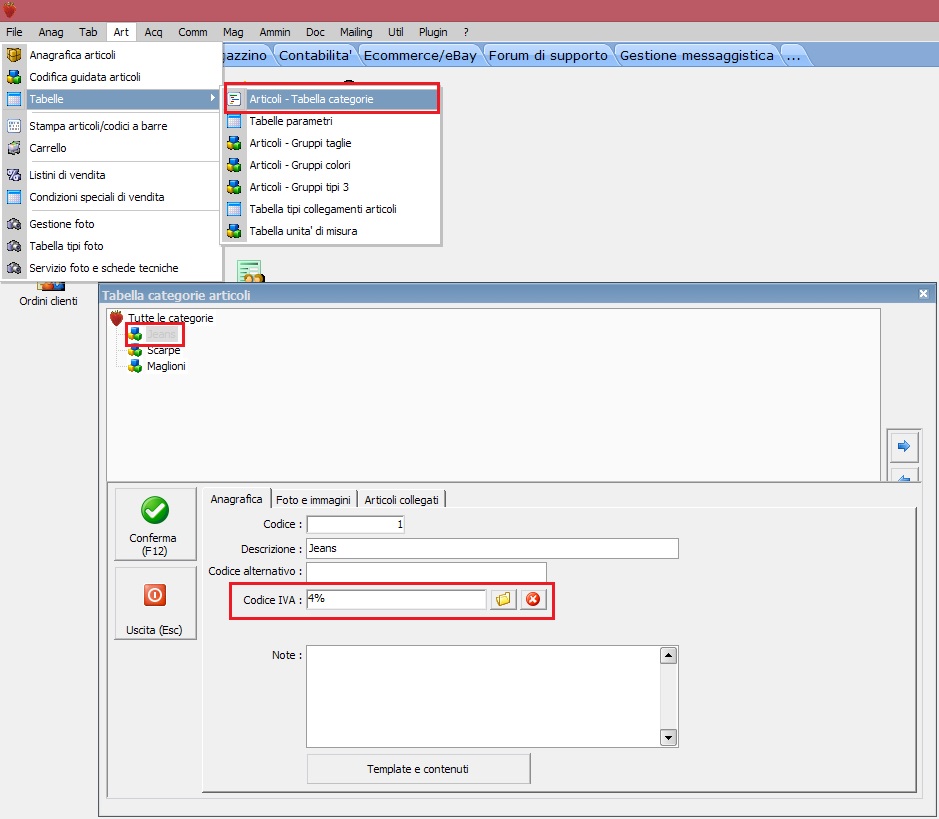Image resolution: width=939 pixels, height=819 pixels.
Task: Click Tutte le categorie root node
Action: click(170, 318)
